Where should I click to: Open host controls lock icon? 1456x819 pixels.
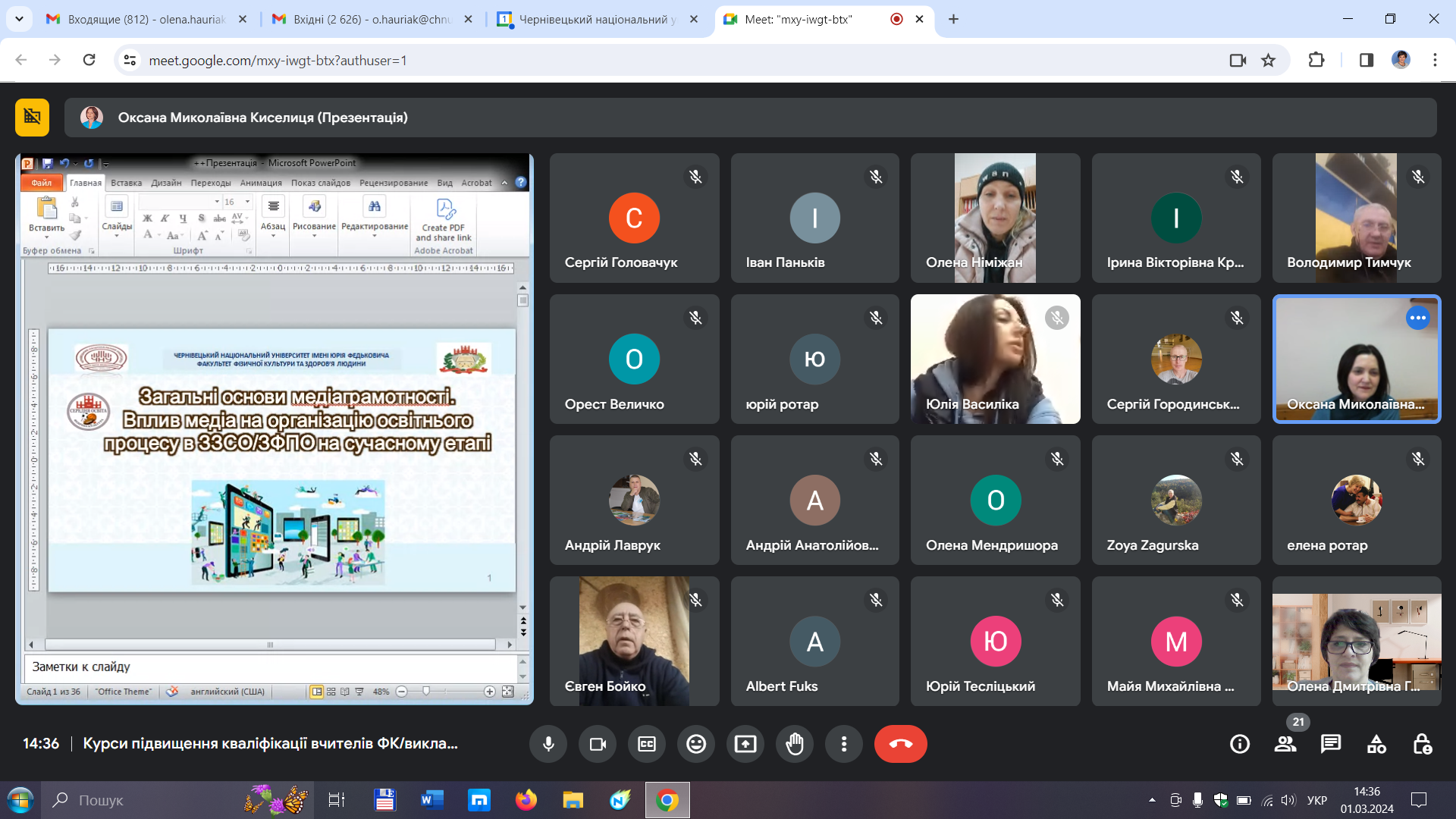click(1422, 744)
